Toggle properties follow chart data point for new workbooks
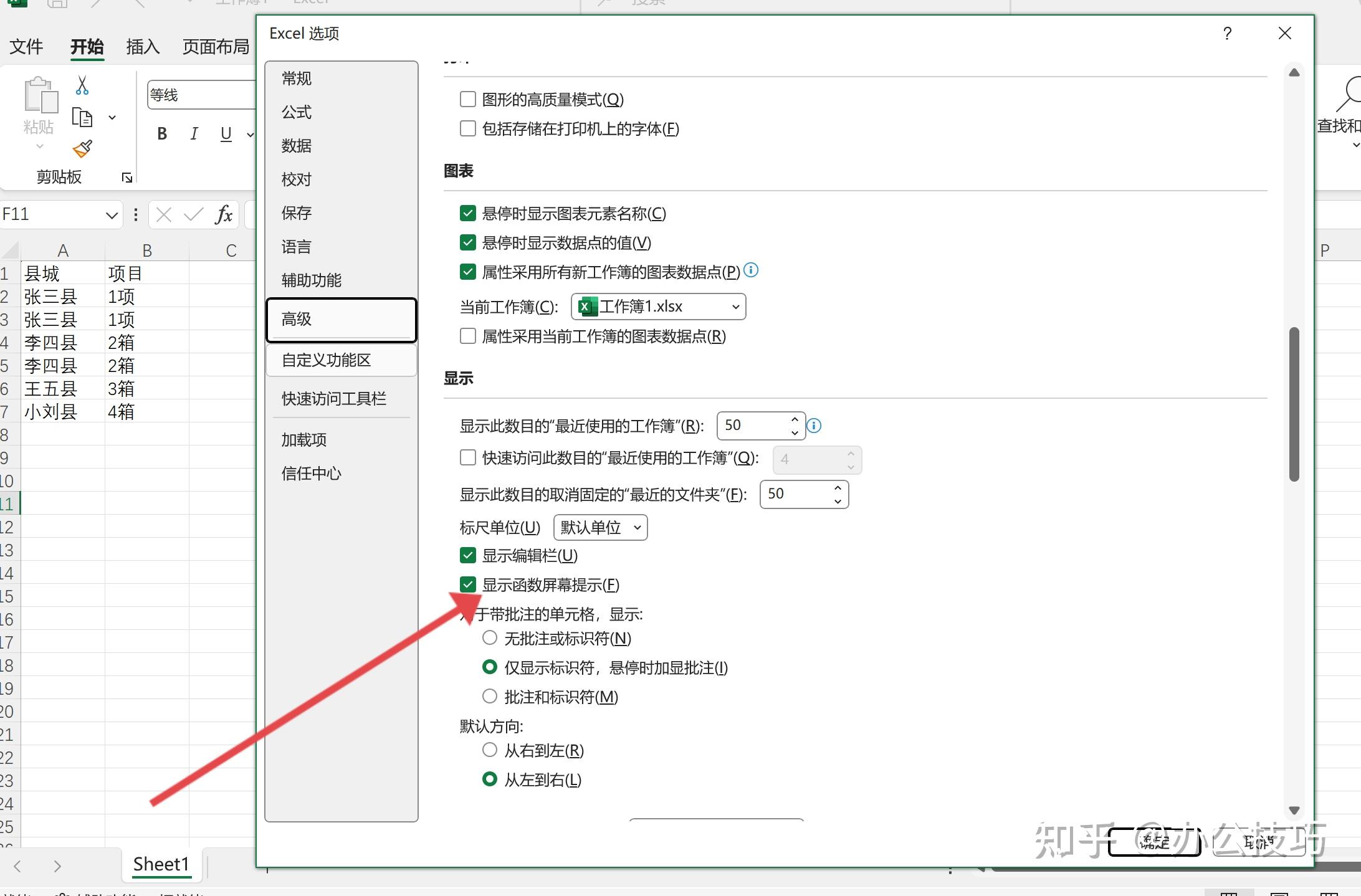The width and height of the screenshot is (1361, 896). pyautogui.click(x=467, y=272)
